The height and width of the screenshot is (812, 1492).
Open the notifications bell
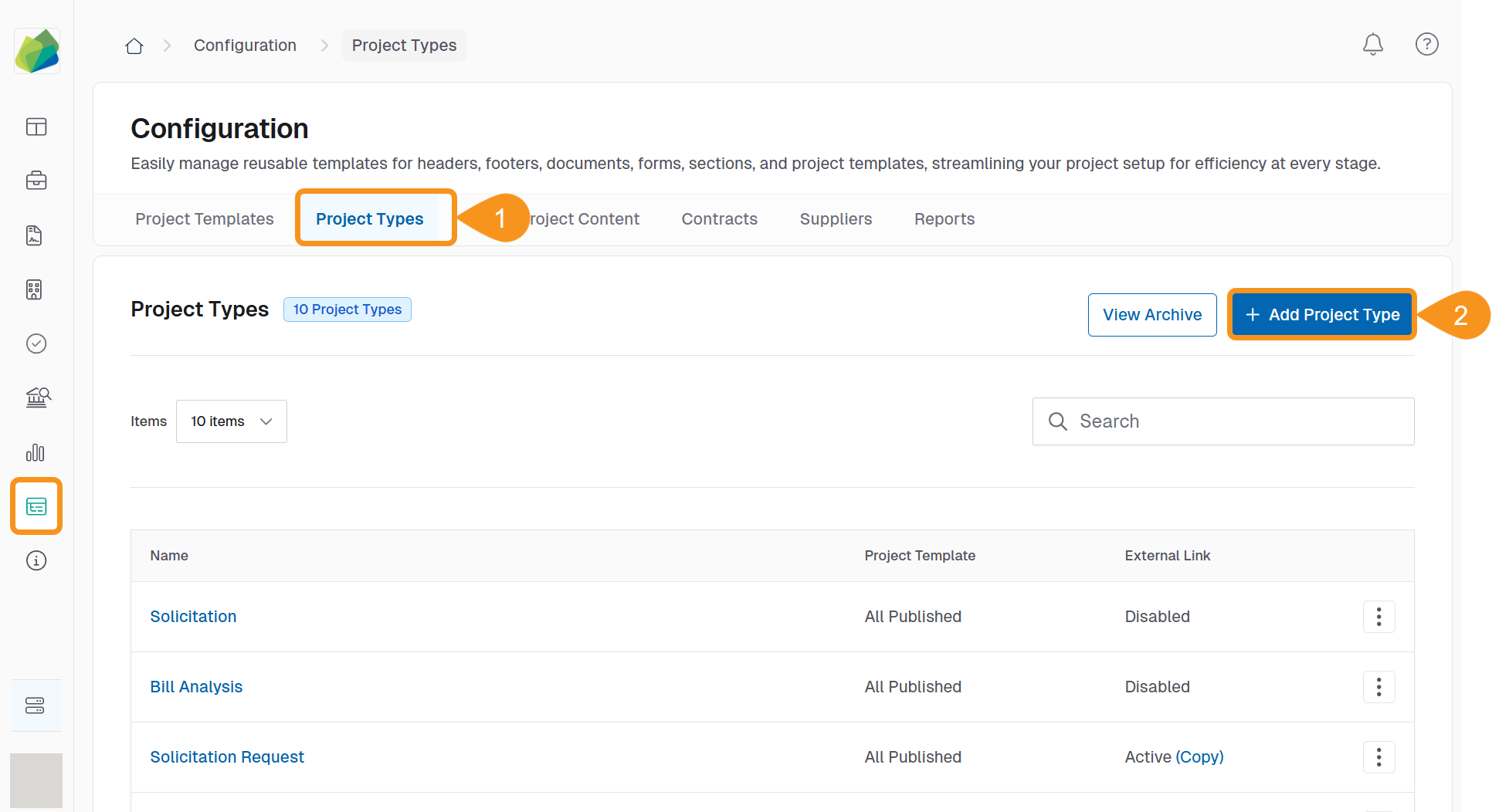1372,45
